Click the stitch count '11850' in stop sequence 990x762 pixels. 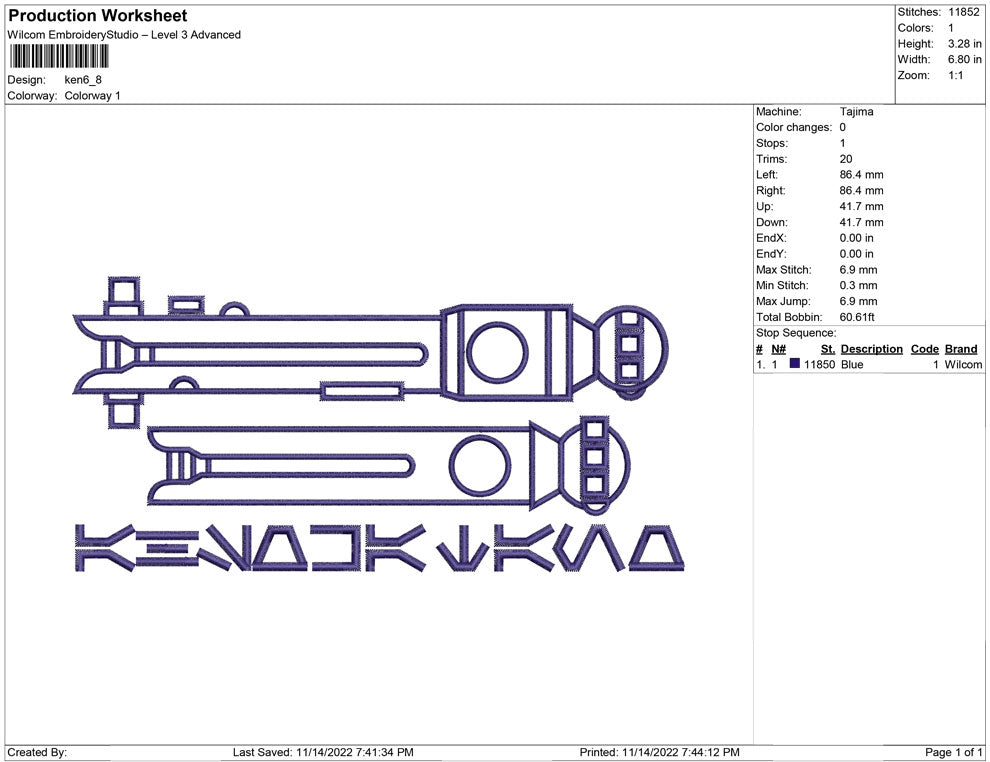tap(819, 364)
